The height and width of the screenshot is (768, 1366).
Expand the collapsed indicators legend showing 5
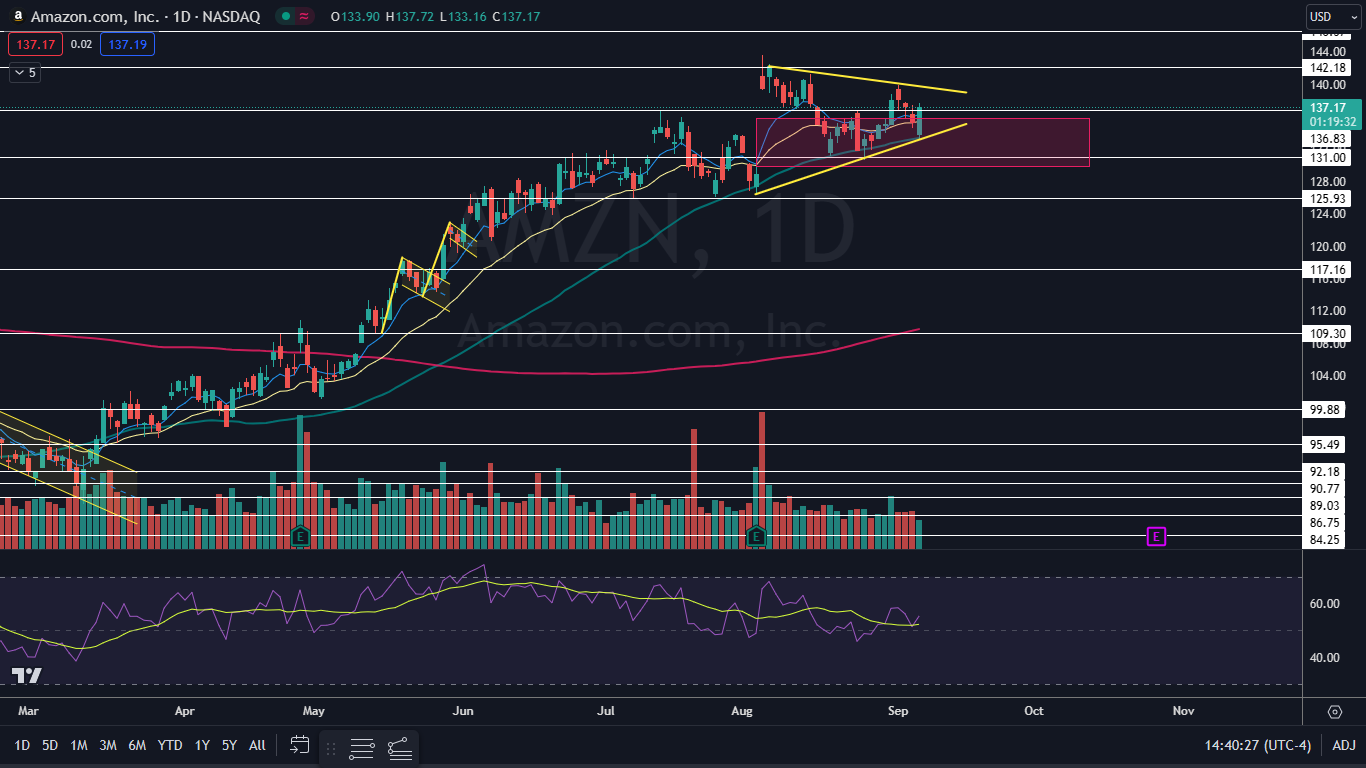point(23,72)
